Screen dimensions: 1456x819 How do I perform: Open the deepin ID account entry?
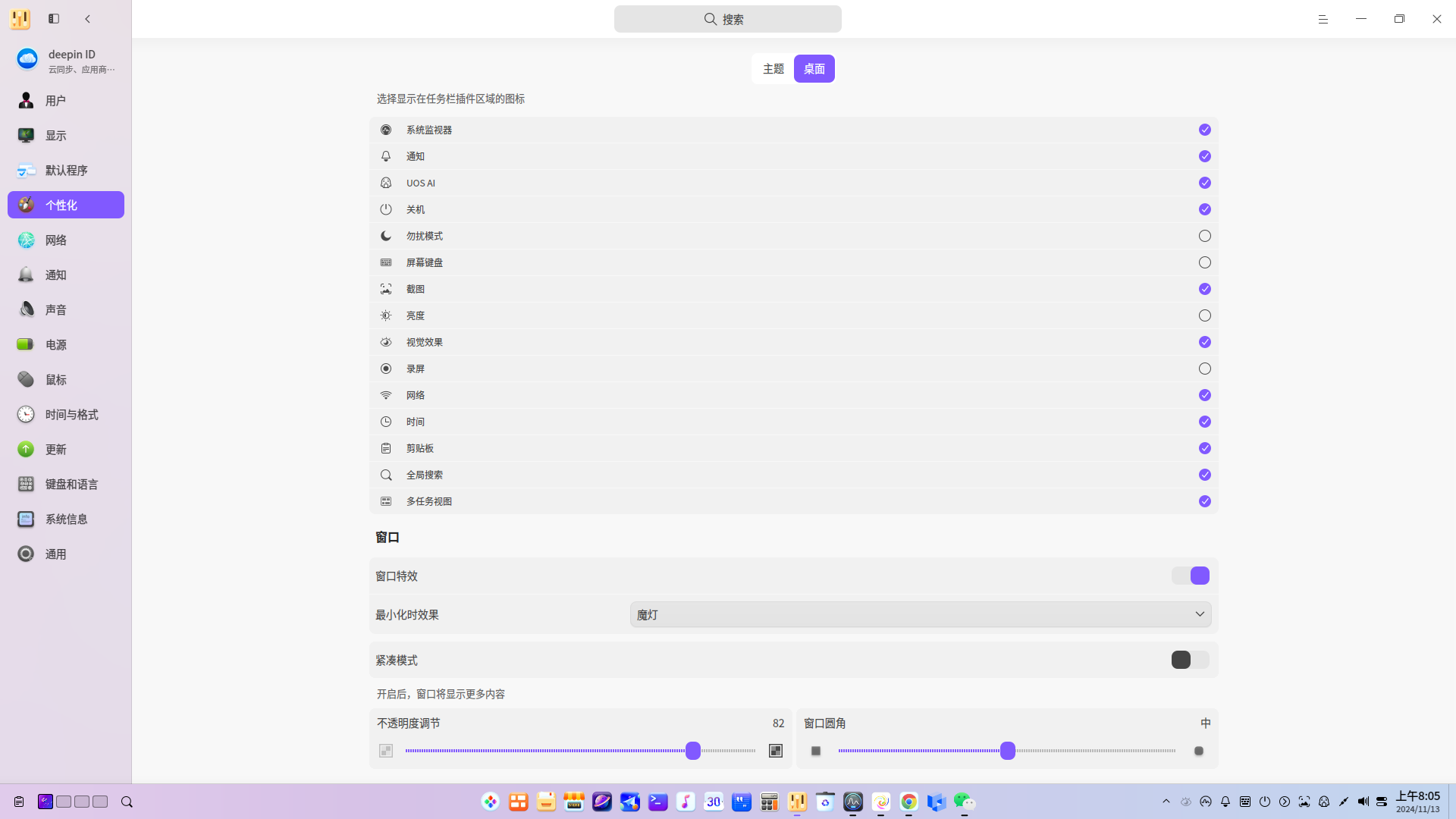coord(66,61)
